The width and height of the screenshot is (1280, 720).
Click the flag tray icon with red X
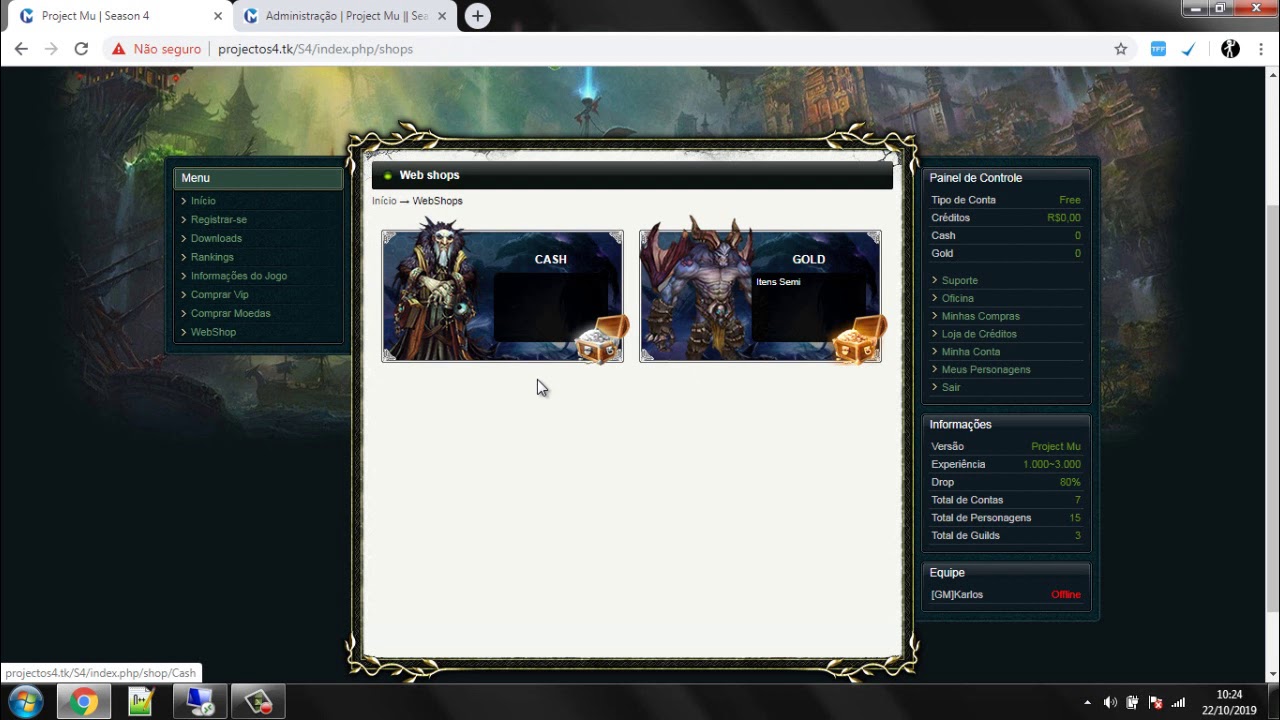pos(1156,702)
